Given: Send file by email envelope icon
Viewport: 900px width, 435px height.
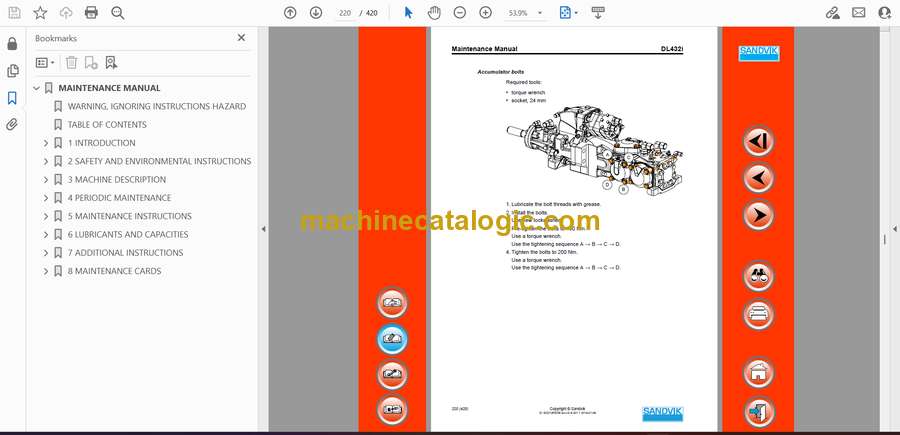Looking at the screenshot, I should pyautogui.click(x=859, y=13).
